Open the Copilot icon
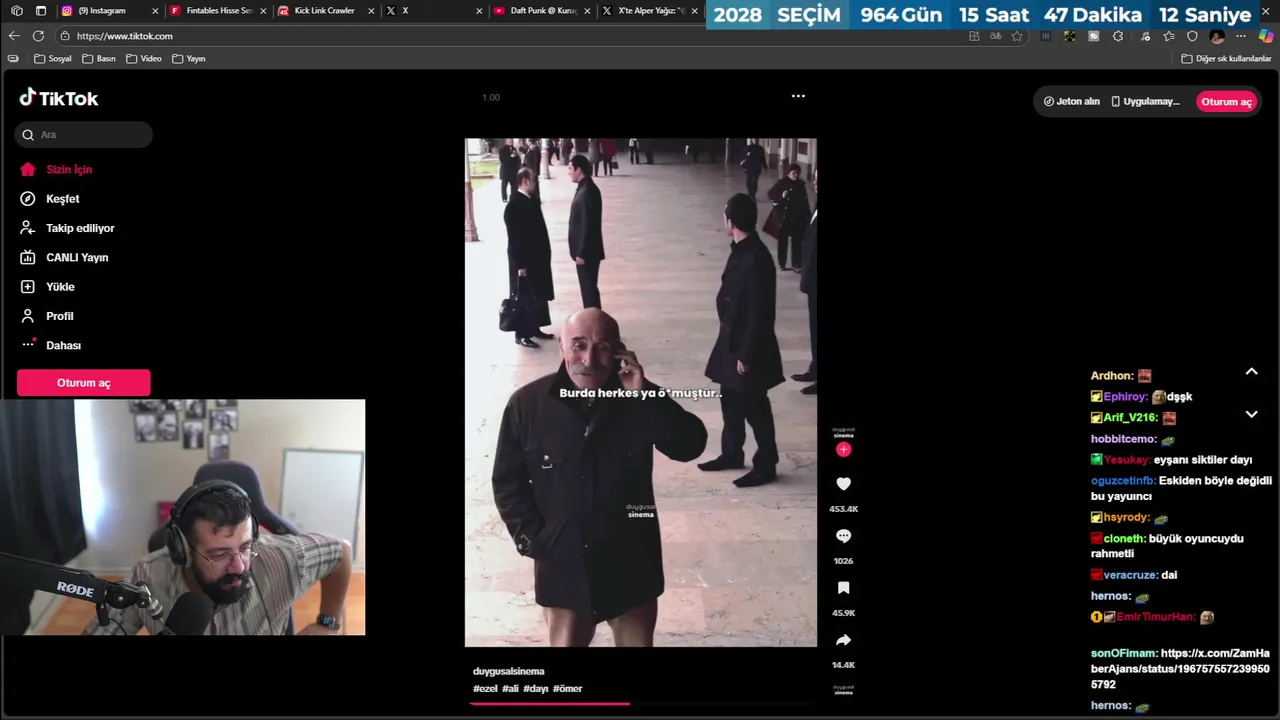Screen dimensions: 1280x720 coord(1266,36)
